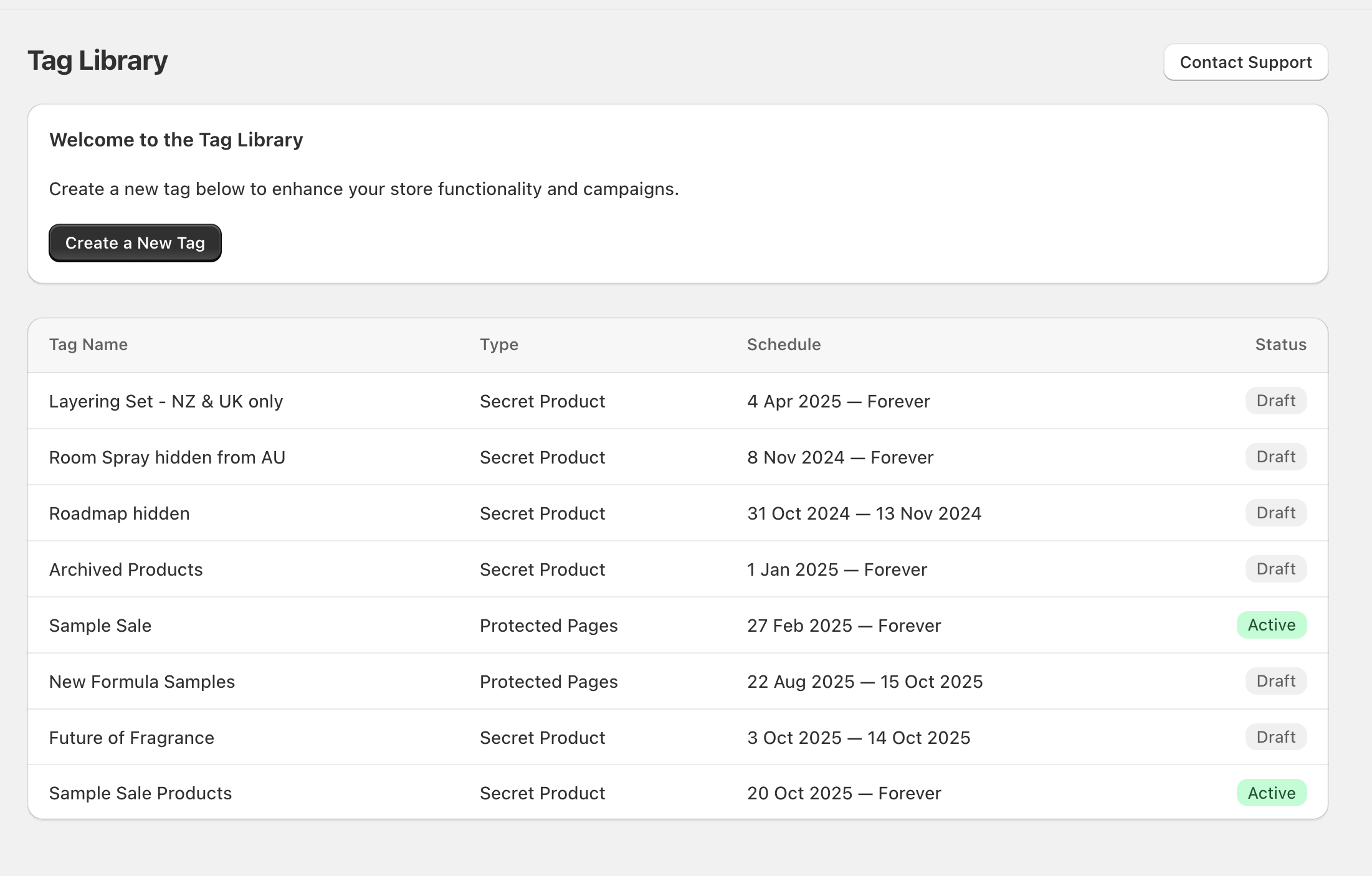This screenshot has height=876, width=1372.
Task: Select the "Layering Set - NZ & UK only" tag
Action: 166,401
